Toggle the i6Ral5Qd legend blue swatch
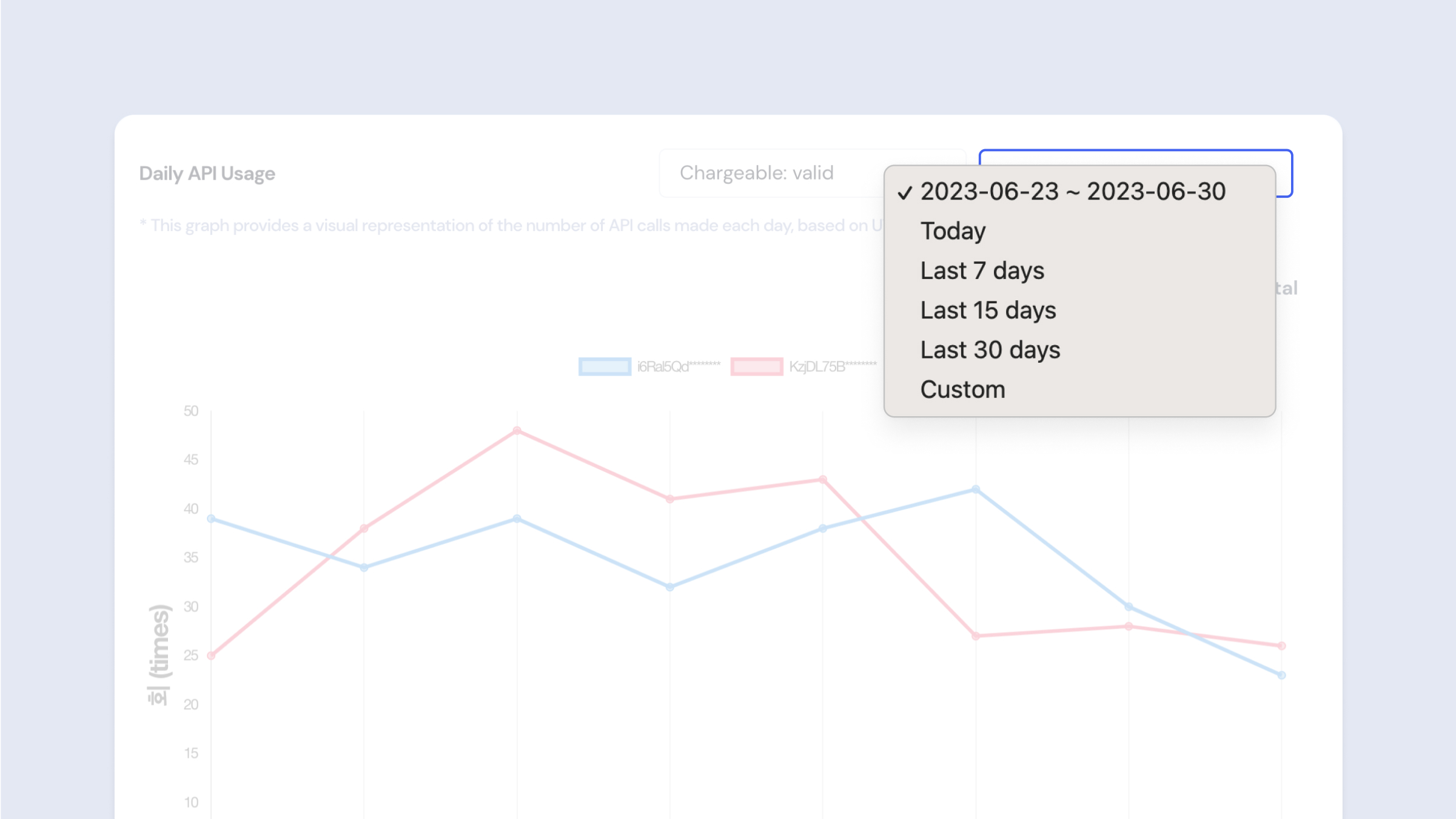The height and width of the screenshot is (819, 1456). pos(605,366)
